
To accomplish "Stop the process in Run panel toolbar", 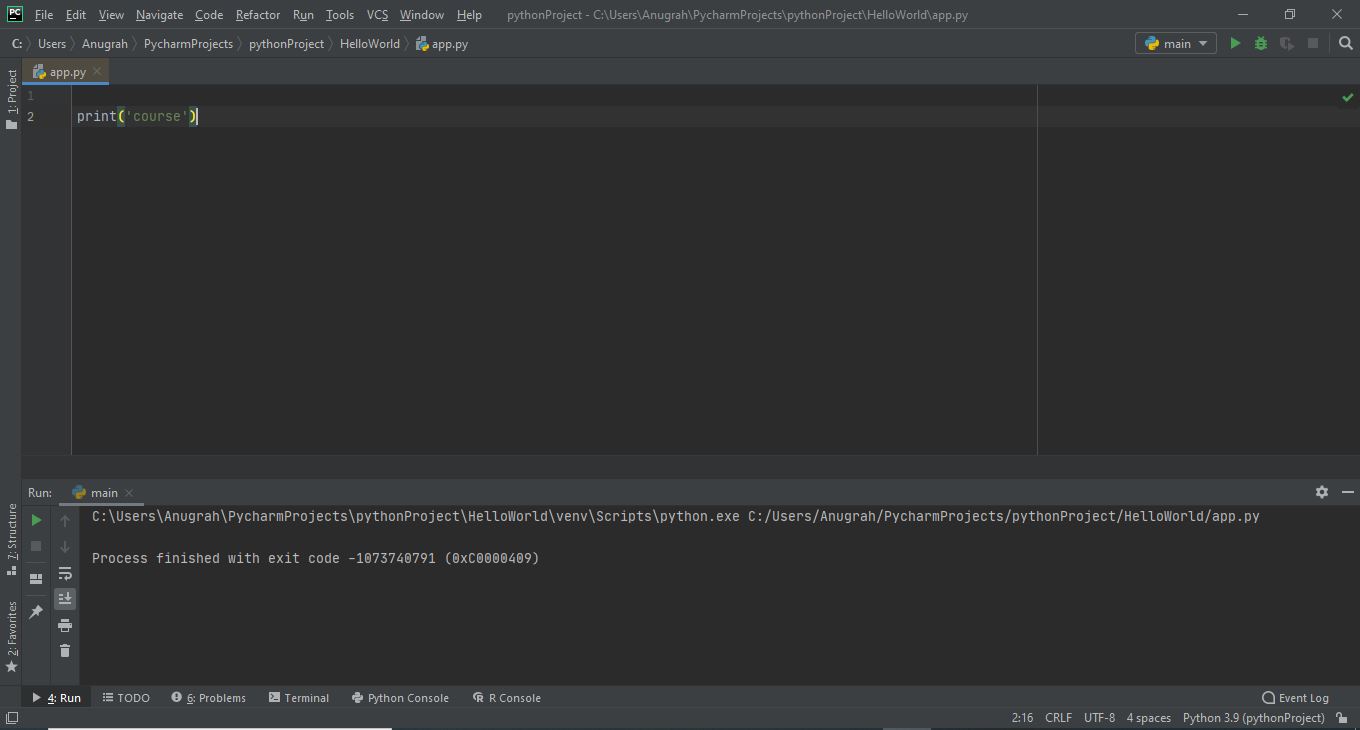I will [36, 546].
